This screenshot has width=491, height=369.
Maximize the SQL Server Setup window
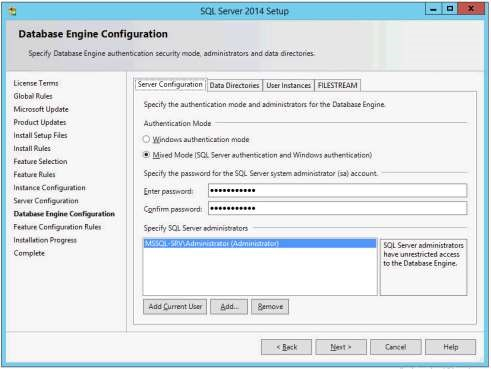(450, 9)
